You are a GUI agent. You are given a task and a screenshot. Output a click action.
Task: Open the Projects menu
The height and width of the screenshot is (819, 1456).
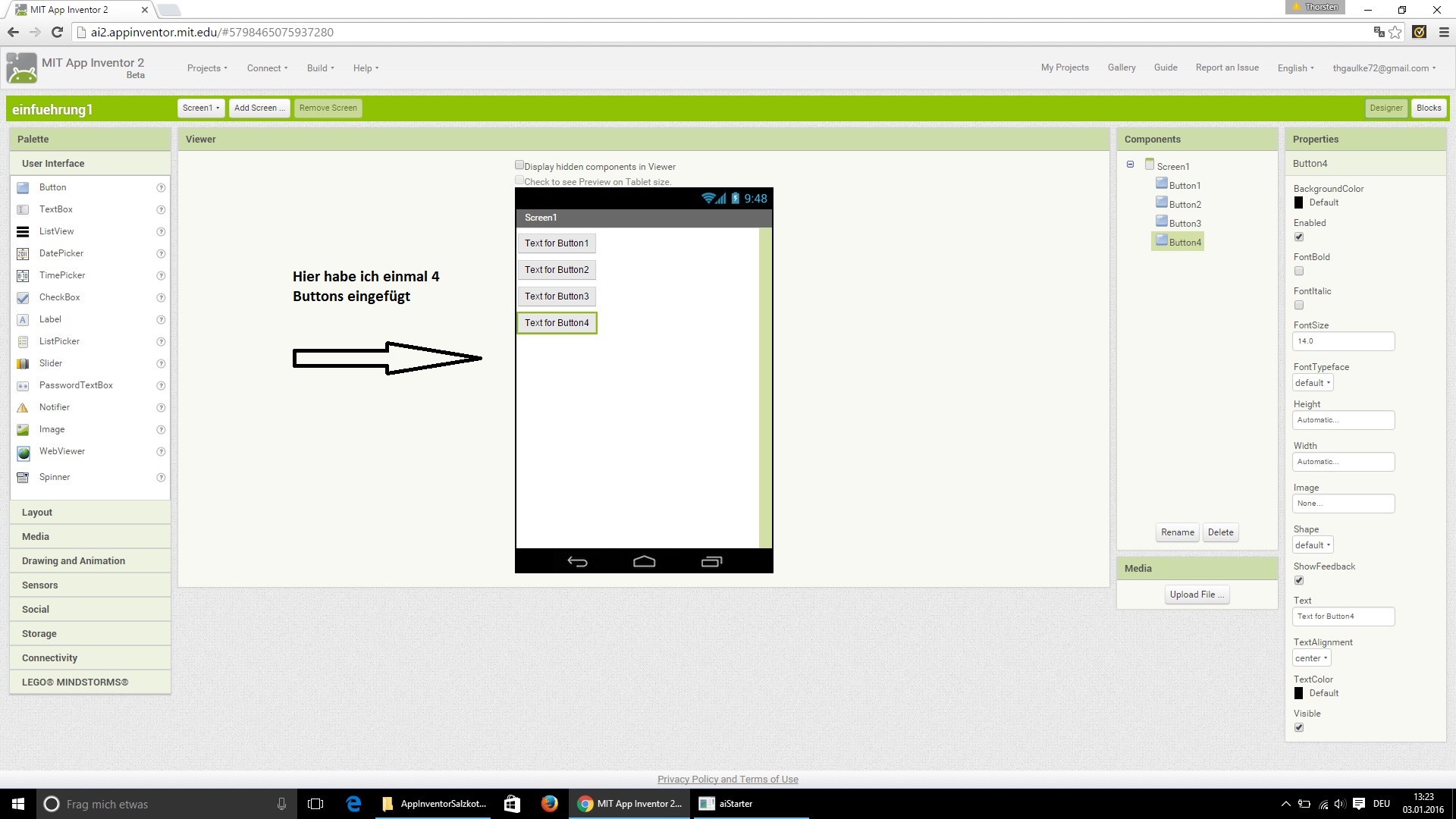pyautogui.click(x=207, y=68)
